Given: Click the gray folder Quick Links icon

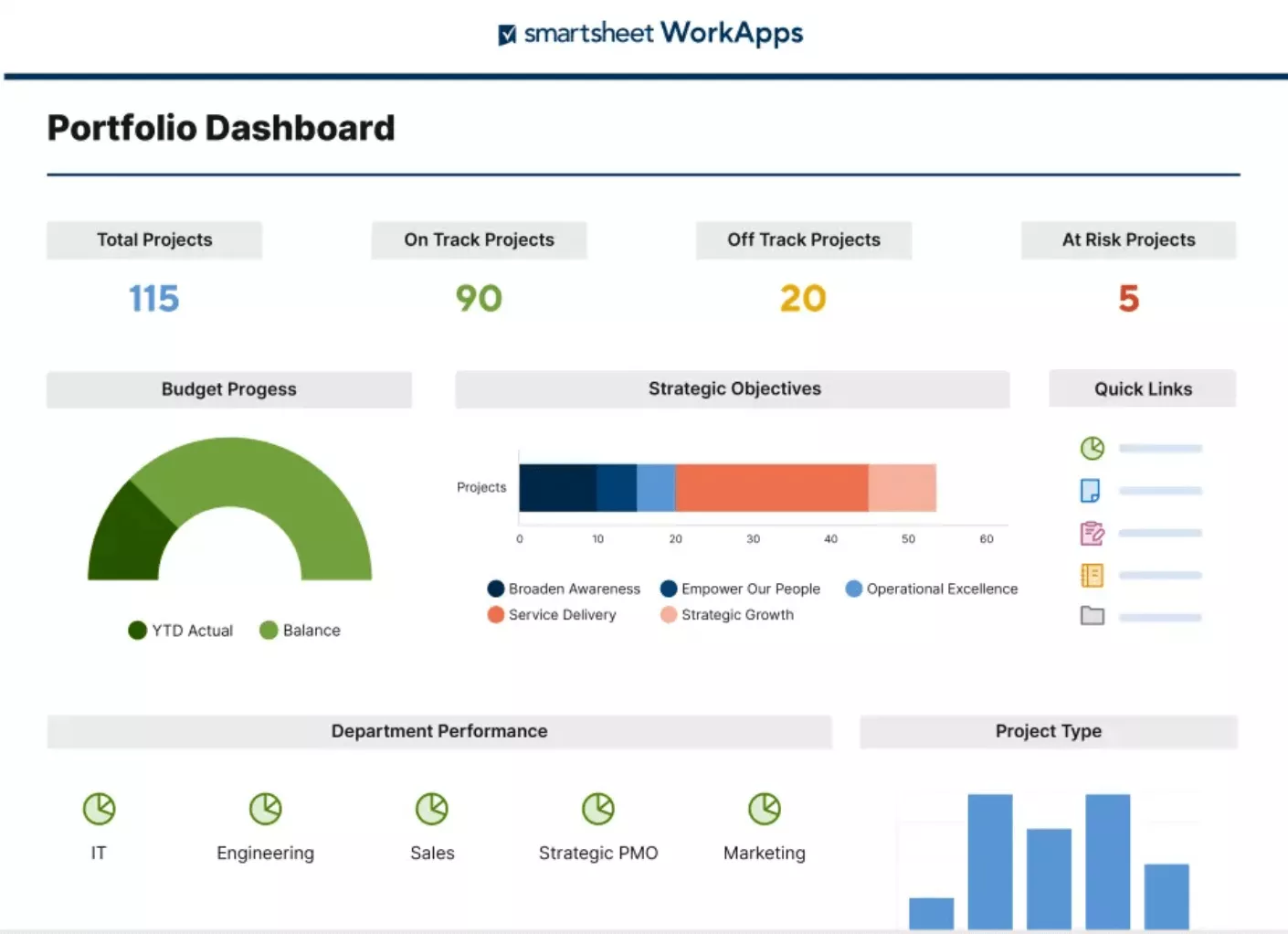Looking at the screenshot, I should (1092, 616).
